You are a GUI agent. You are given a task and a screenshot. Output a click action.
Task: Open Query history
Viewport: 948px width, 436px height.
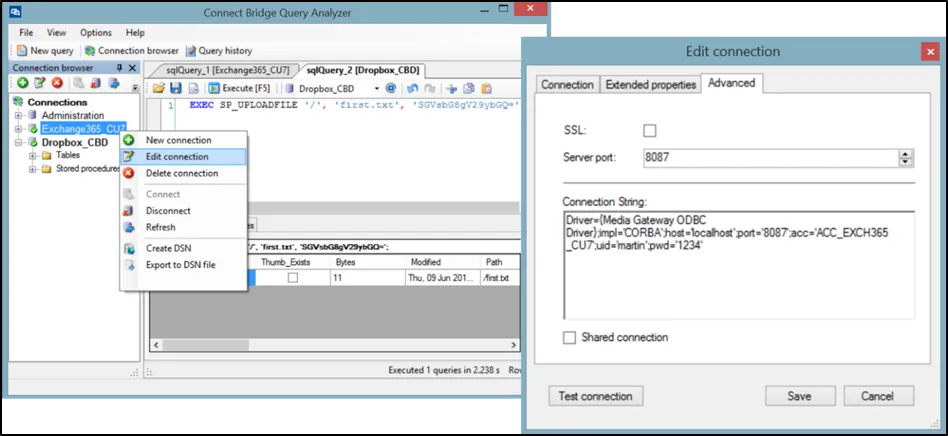tap(219, 51)
